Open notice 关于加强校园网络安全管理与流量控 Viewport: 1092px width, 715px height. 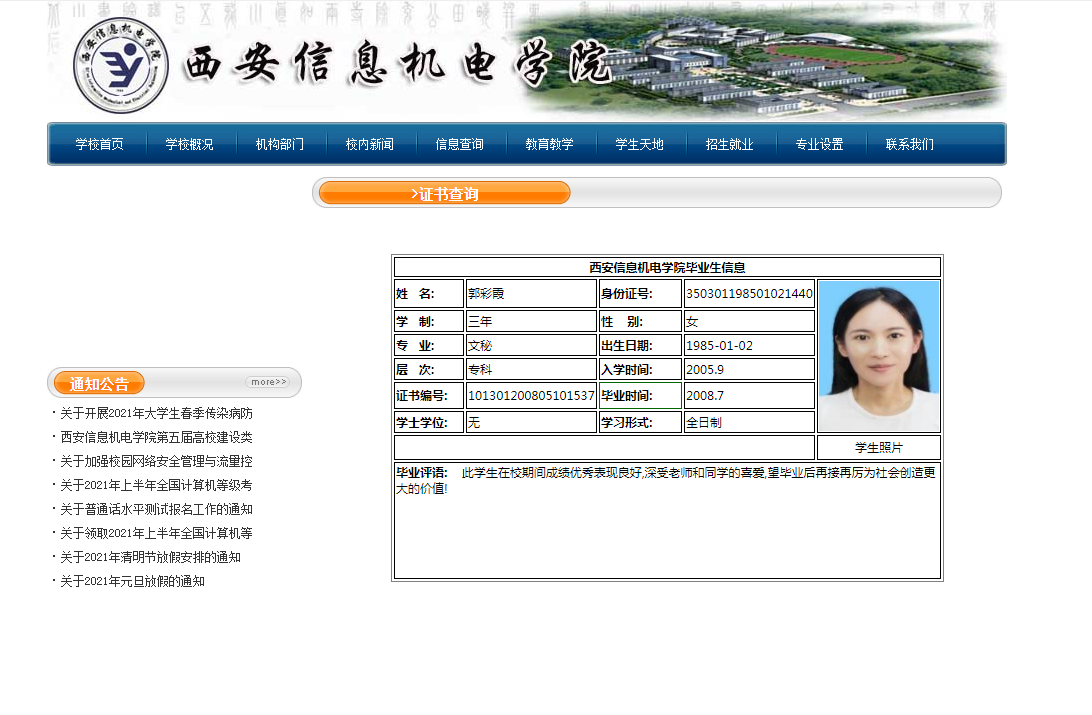(x=156, y=461)
